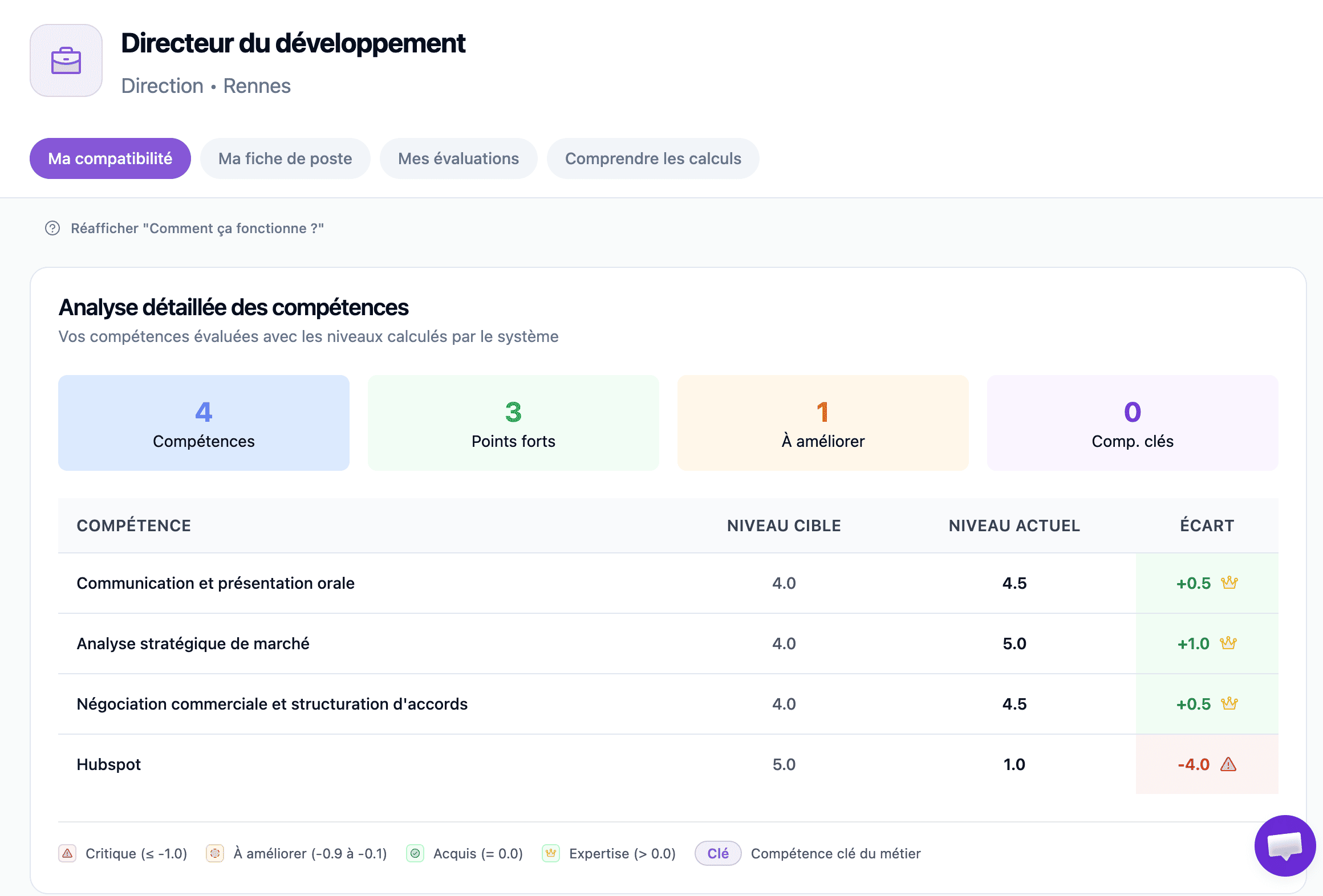Click the briefcase job icon
This screenshot has width=1323, height=896.
point(66,60)
